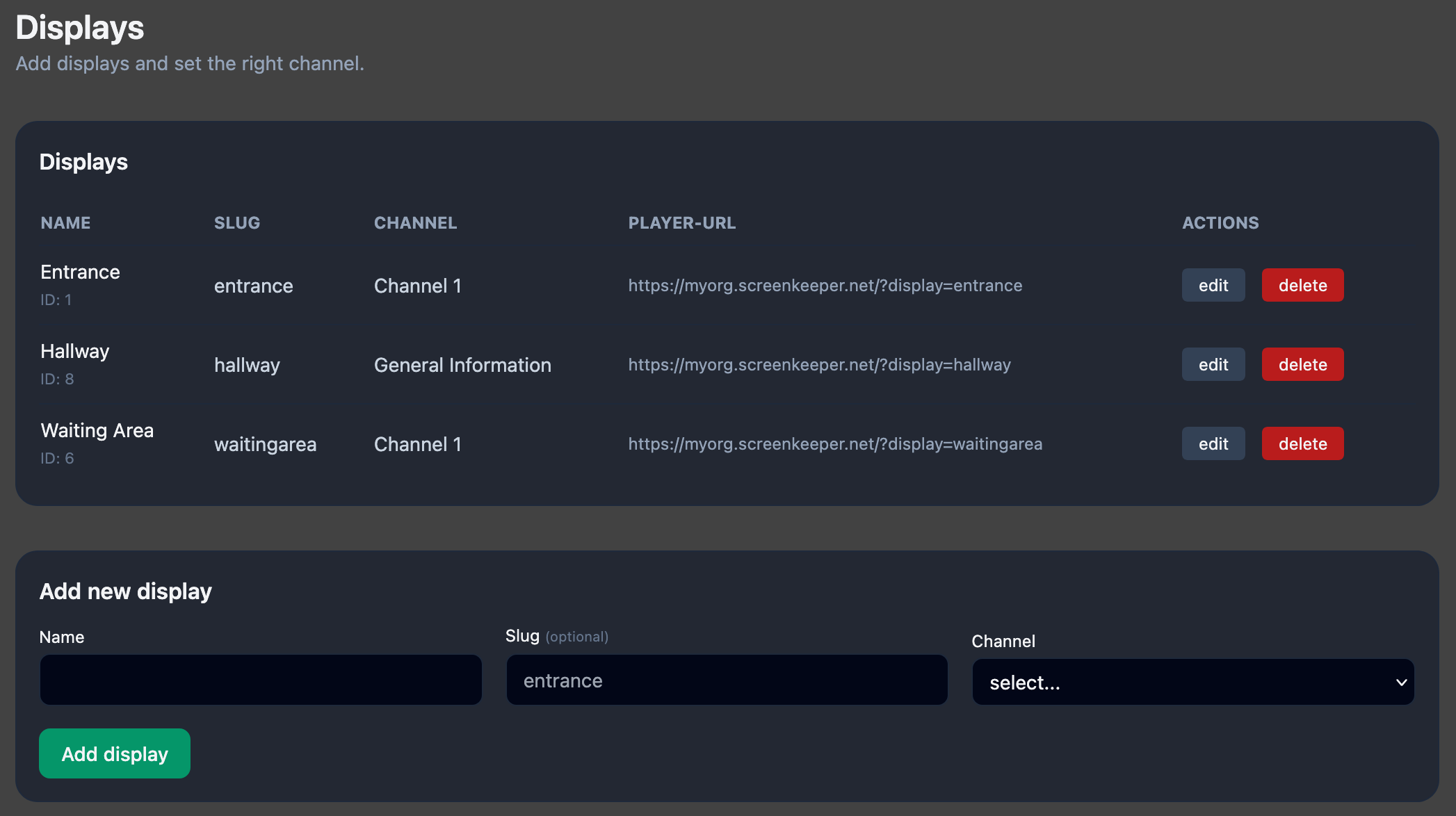Click the CHANNEL column header
The image size is (1456, 816).
[415, 223]
